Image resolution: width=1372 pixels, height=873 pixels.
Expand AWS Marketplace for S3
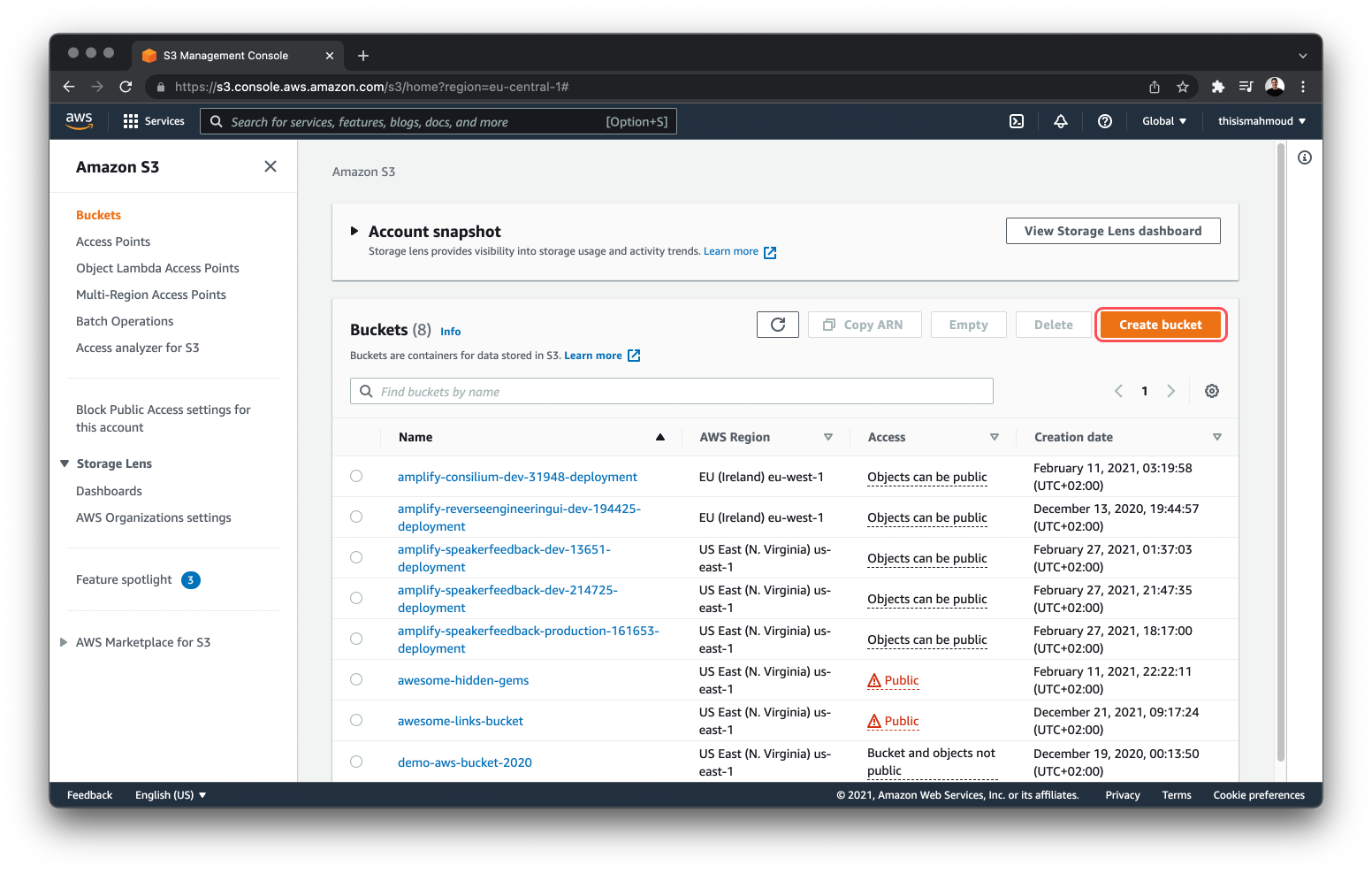[64, 642]
